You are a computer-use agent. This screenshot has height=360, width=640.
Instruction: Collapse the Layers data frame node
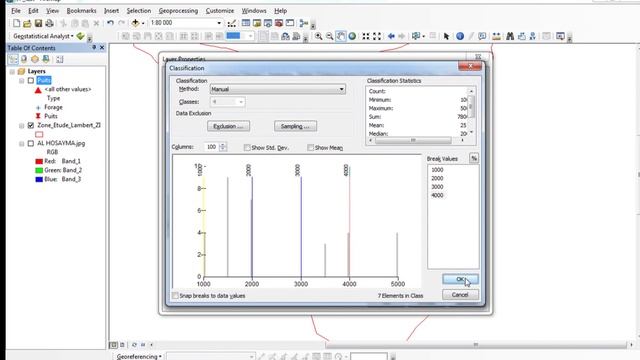[12, 71]
